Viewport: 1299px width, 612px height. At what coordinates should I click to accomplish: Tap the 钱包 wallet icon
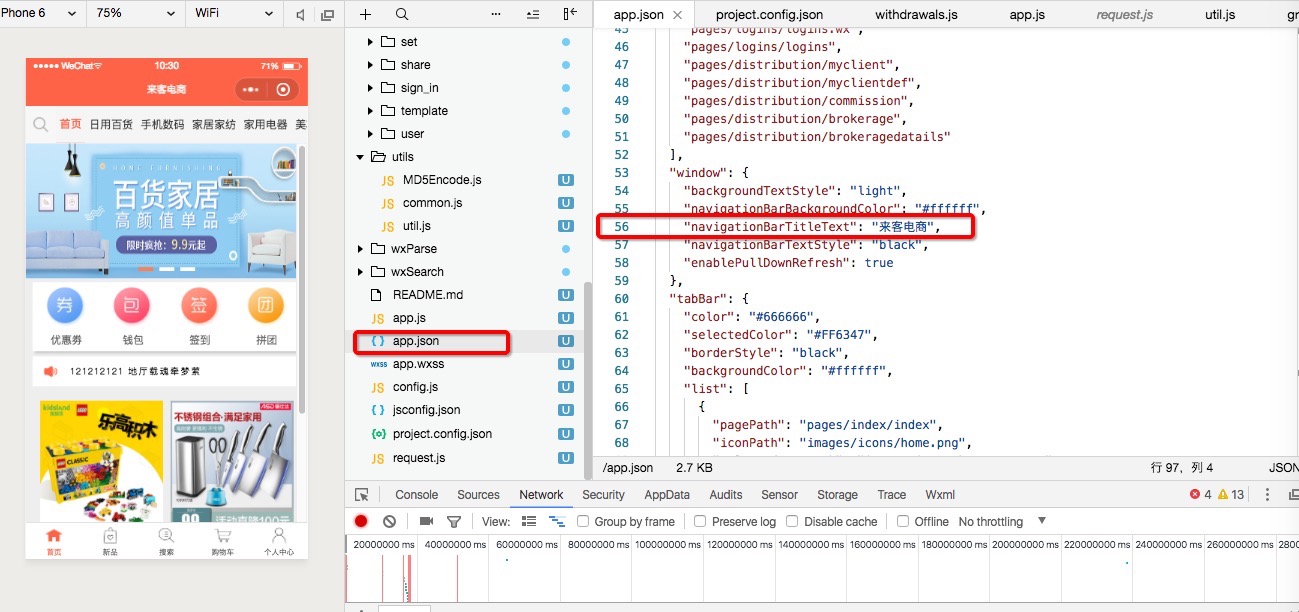click(132, 307)
